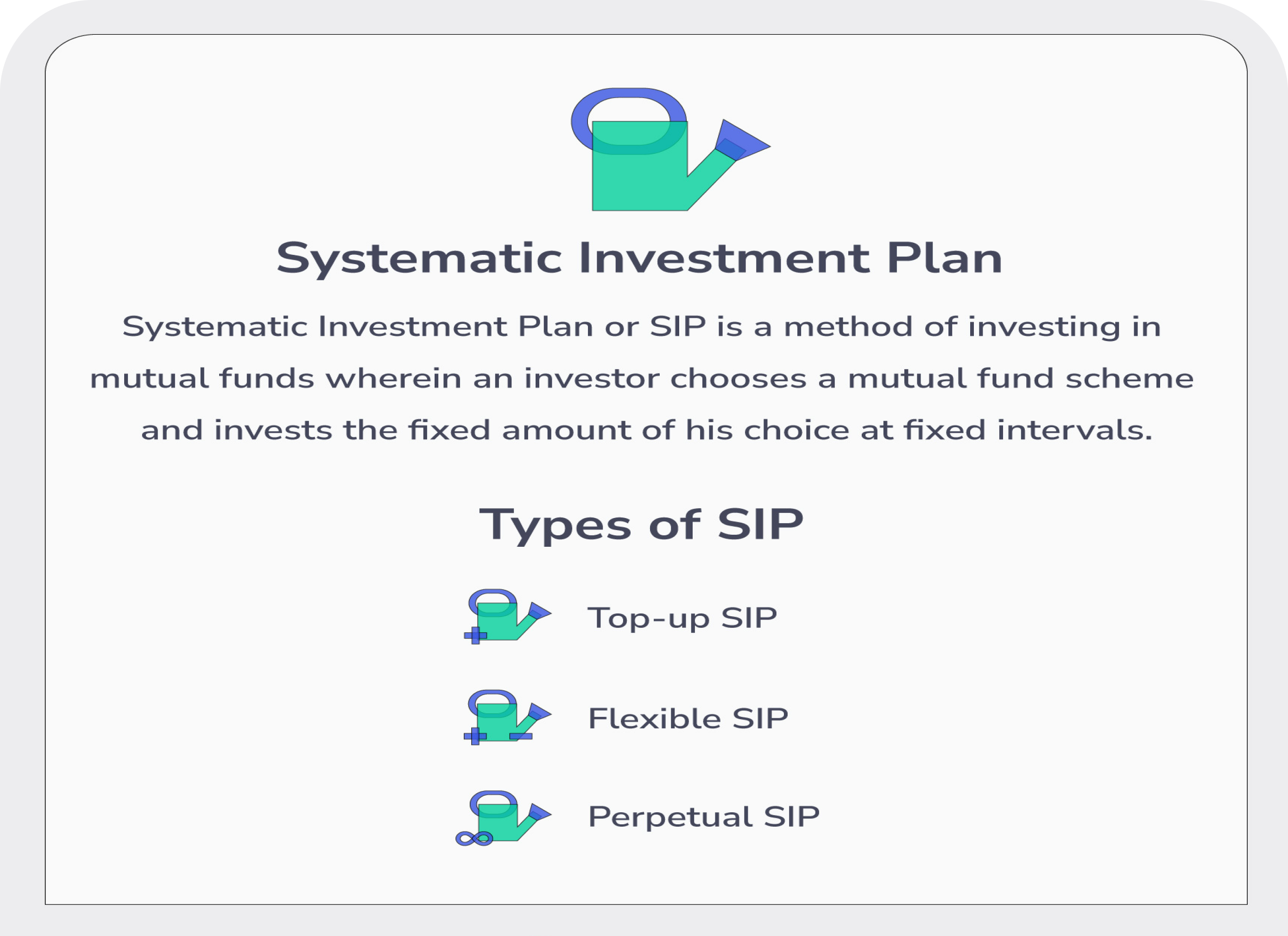
Task: Click the description line starting "Systematic Investment Plan or SIP"
Action: 641,327
